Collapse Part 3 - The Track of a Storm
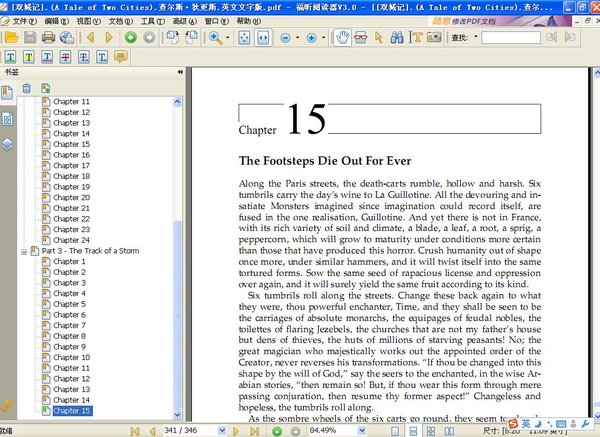This screenshot has height=437, width=600. click(x=24, y=251)
